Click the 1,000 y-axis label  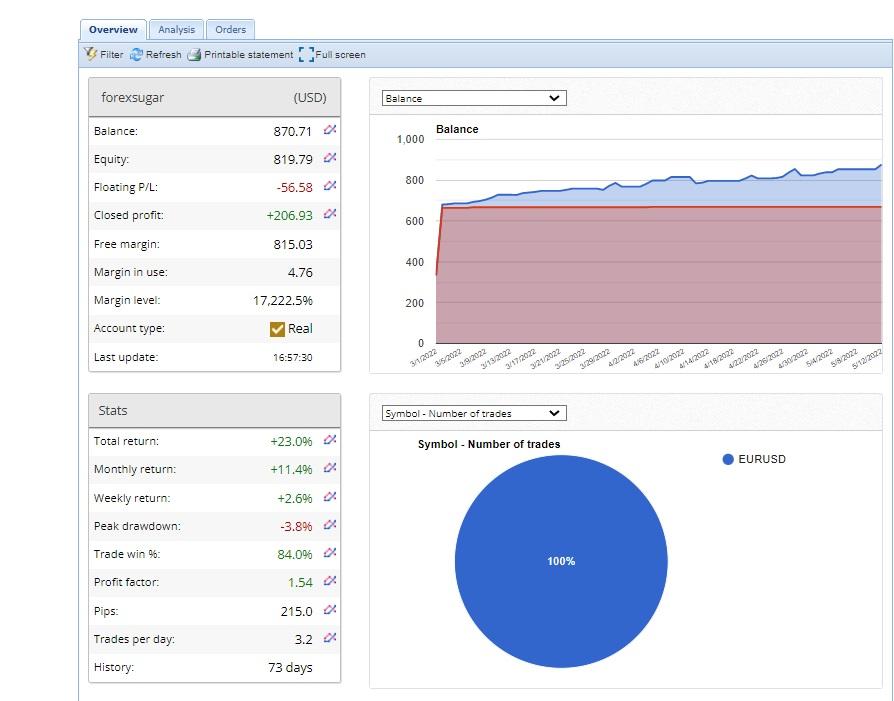[x=411, y=139]
